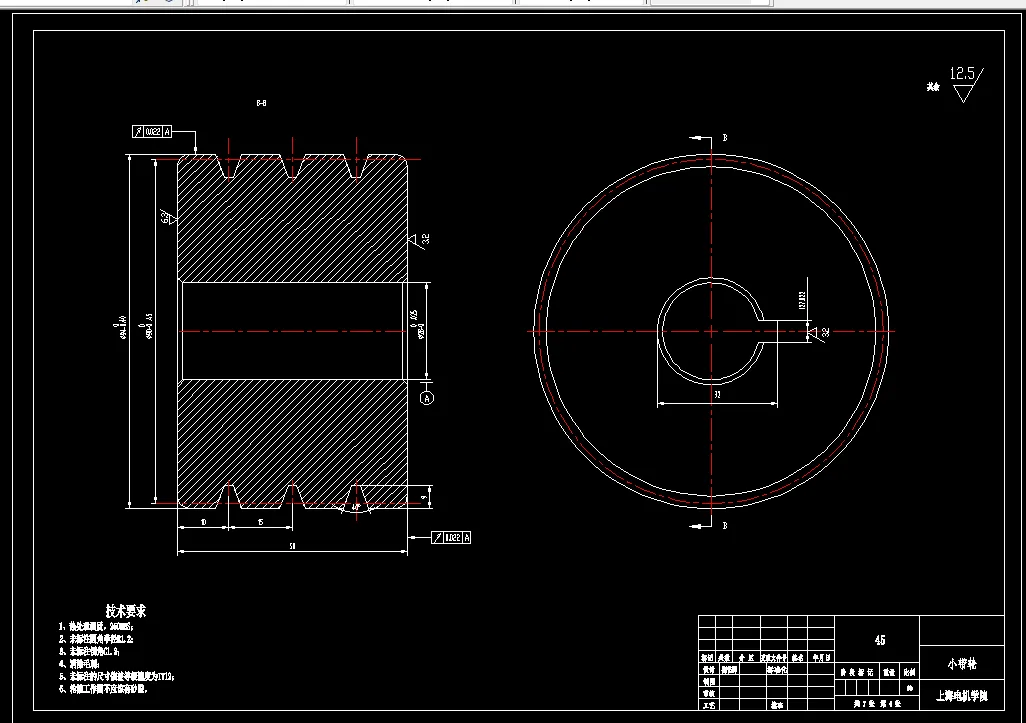
Task: Click the 技术要求 heading
Action: [126, 611]
